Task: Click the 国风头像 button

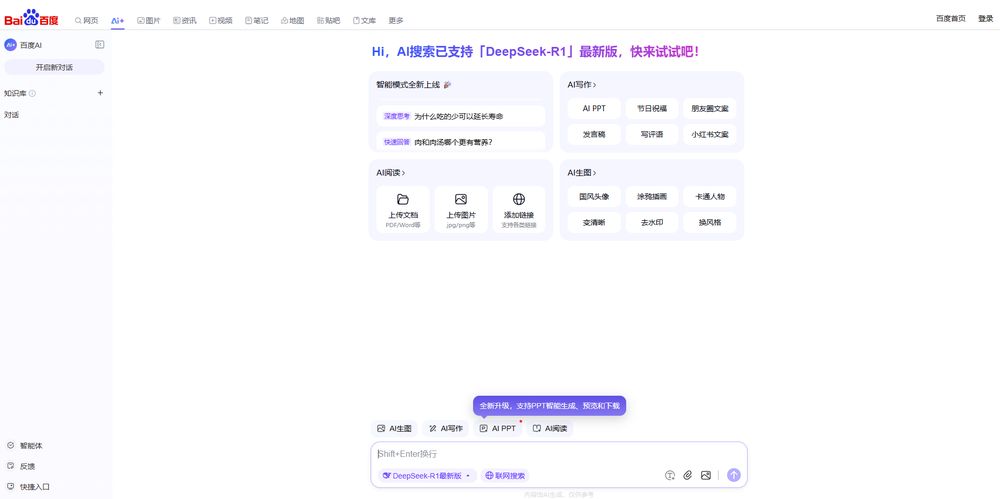Action: (594, 197)
